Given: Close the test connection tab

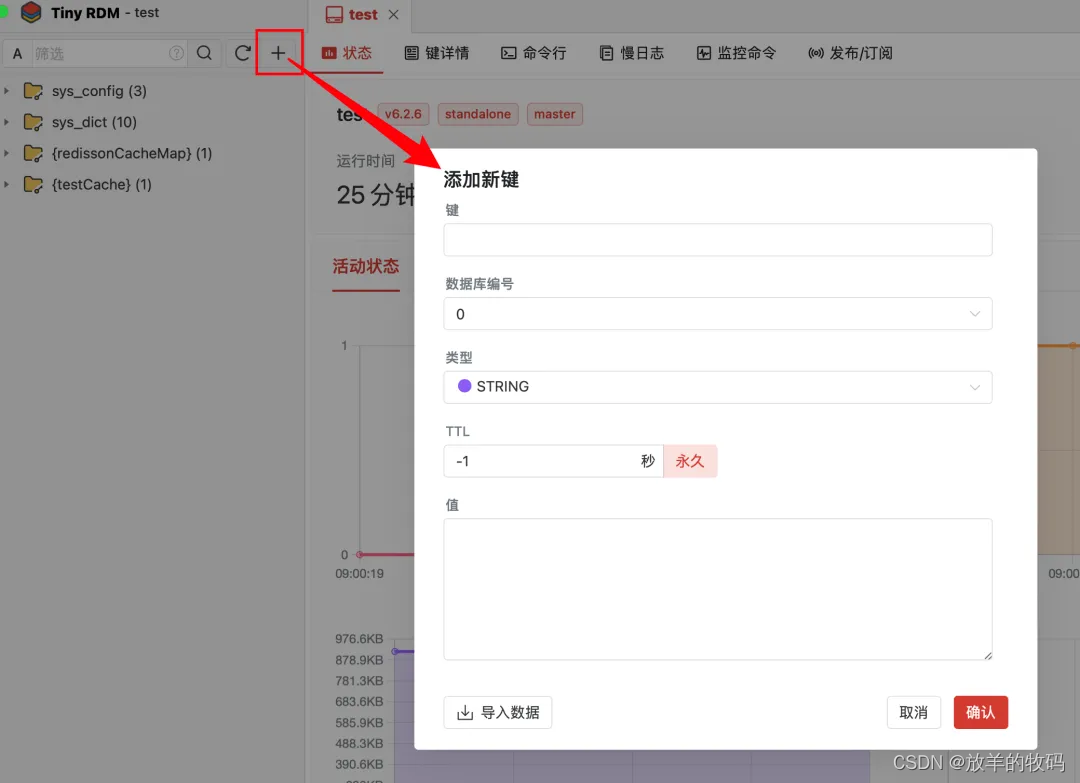Looking at the screenshot, I should (393, 14).
